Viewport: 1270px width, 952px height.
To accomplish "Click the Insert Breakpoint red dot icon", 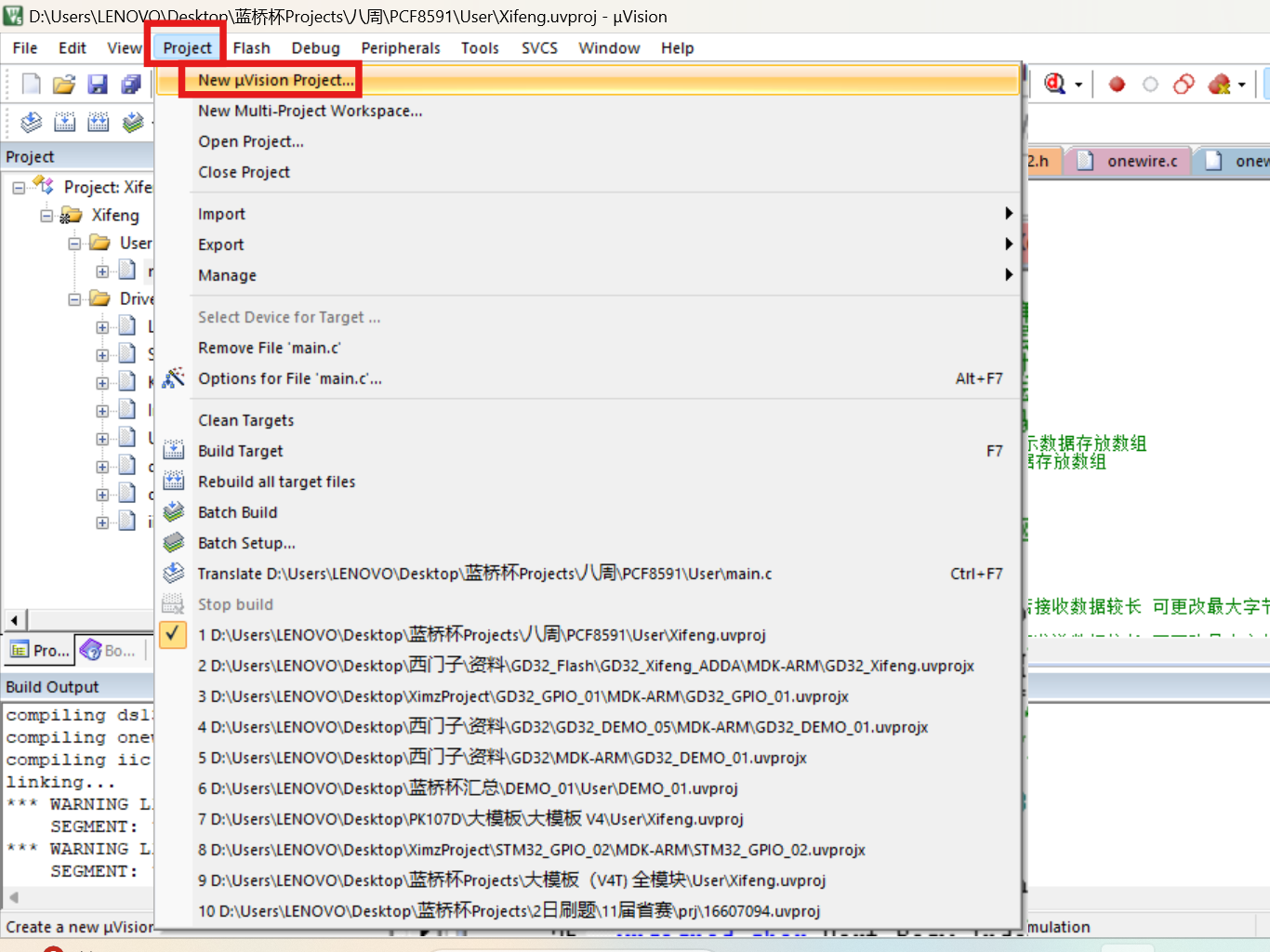I will click(x=1118, y=85).
